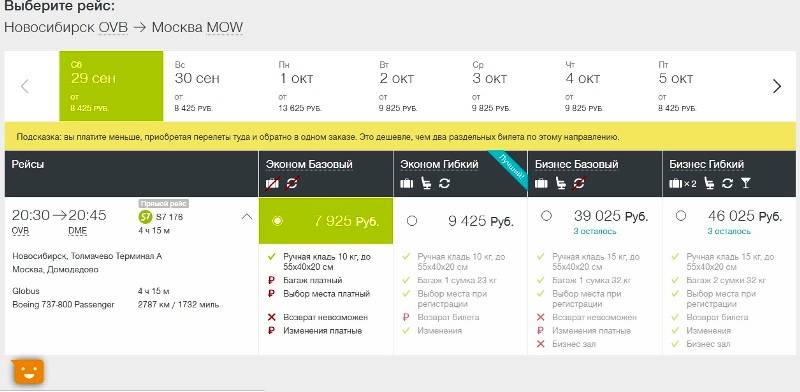Click 'Бизнес зал' in Бизнес Гибкий column
The width and height of the screenshot is (800, 392).
(x=708, y=344)
